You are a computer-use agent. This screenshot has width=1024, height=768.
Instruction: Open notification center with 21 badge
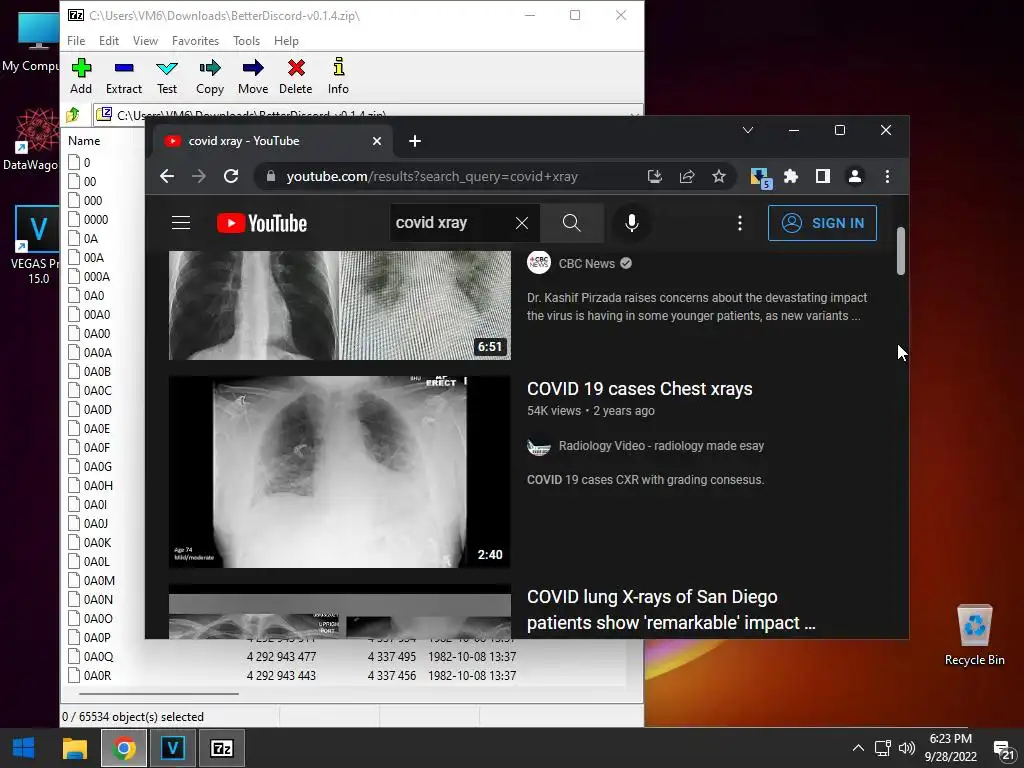(1003, 750)
